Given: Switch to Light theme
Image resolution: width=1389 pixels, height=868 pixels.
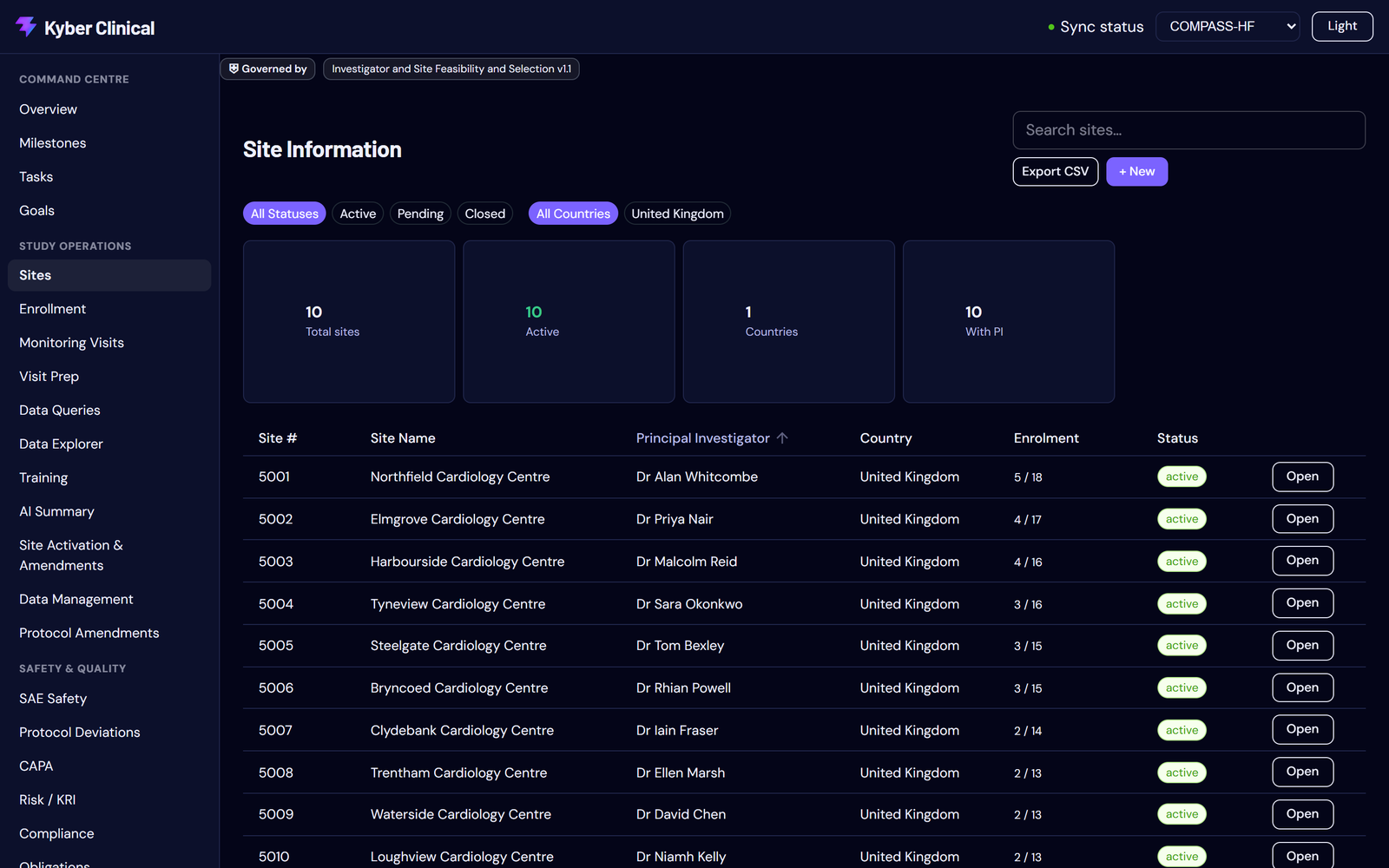Looking at the screenshot, I should (x=1342, y=26).
